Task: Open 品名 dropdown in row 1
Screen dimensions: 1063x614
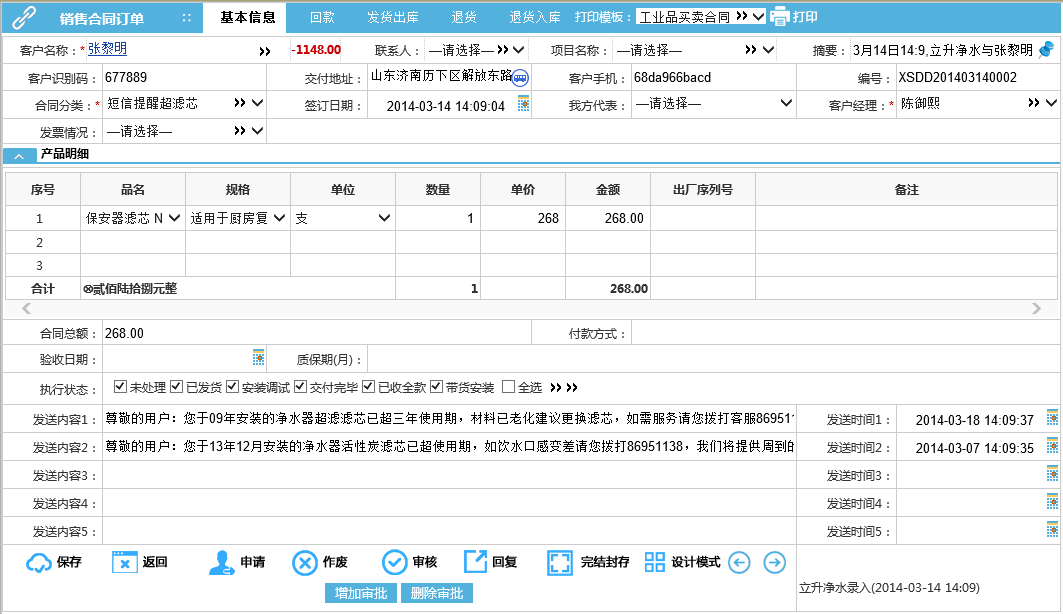Action: pyautogui.click(x=174, y=218)
